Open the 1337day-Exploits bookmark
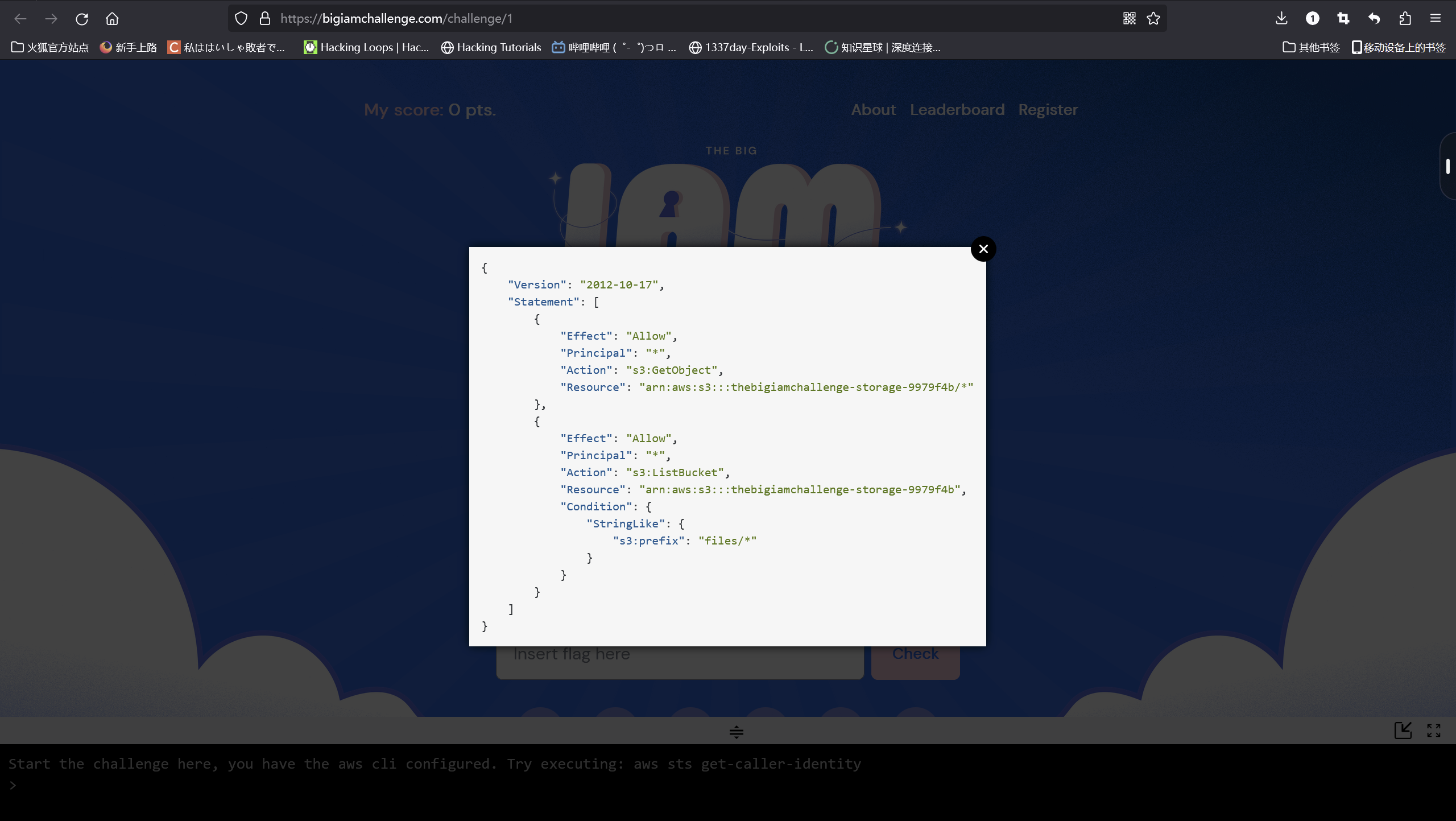 click(x=751, y=47)
